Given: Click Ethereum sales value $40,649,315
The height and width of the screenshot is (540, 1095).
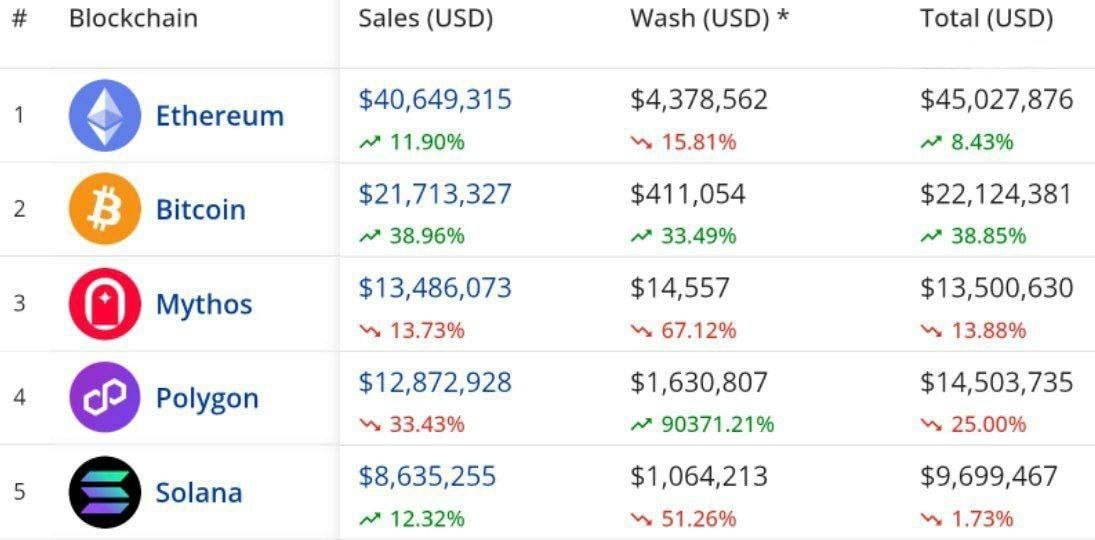Looking at the screenshot, I should coord(435,99).
